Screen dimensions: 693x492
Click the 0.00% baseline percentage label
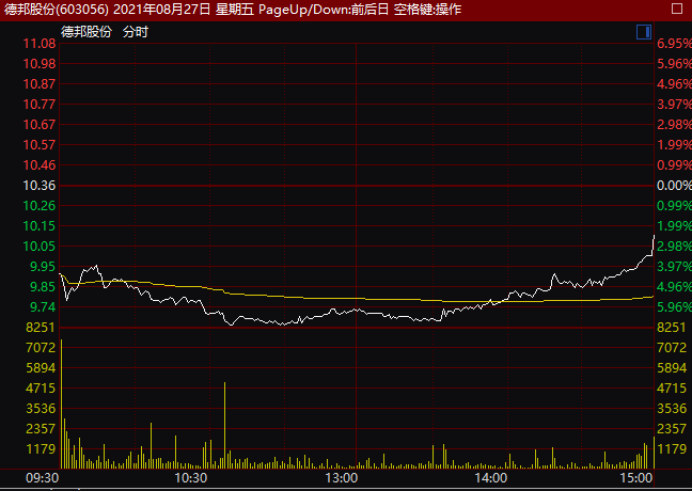coord(674,186)
